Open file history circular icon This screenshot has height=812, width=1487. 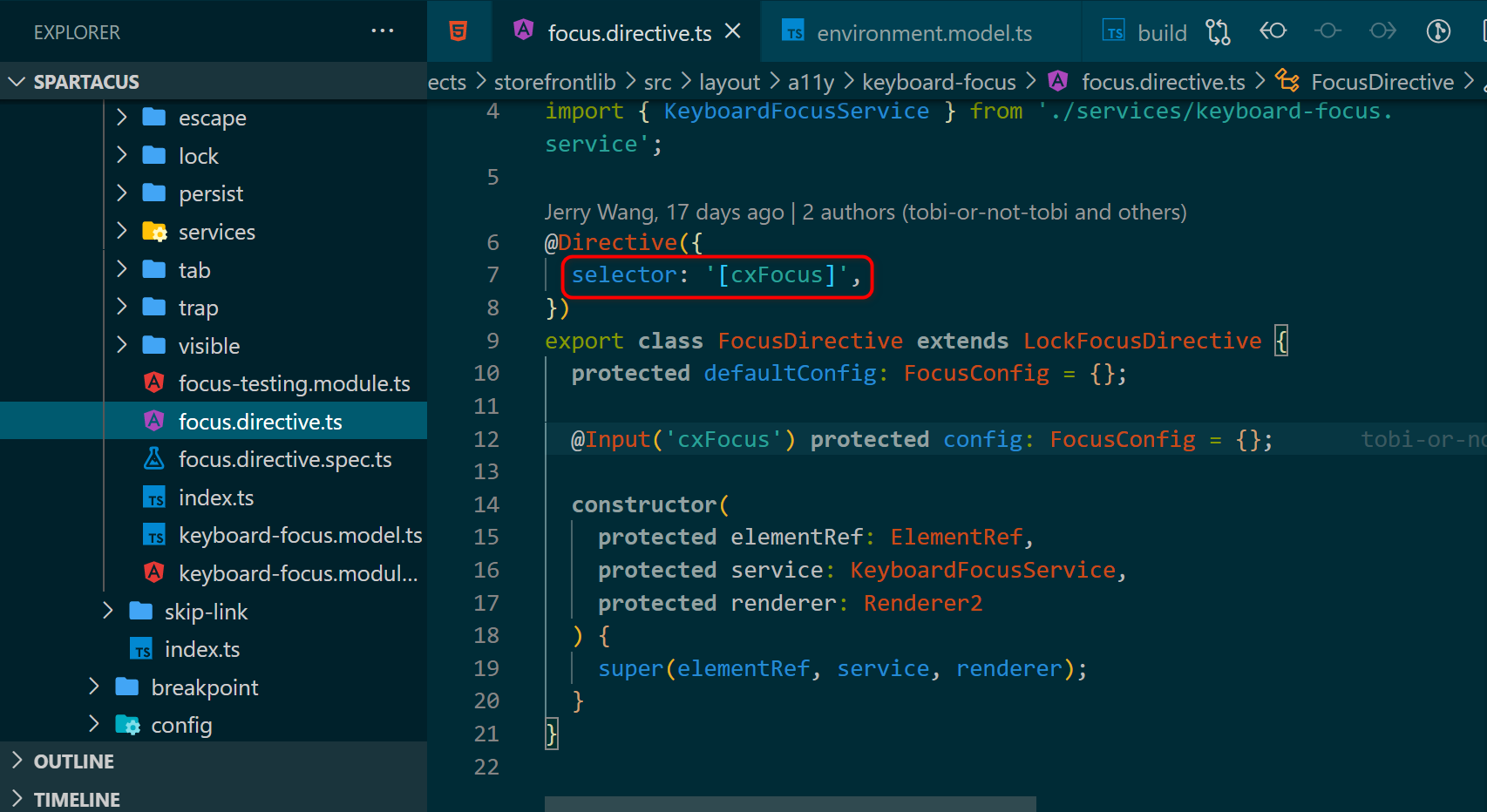[x=1438, y=31]
